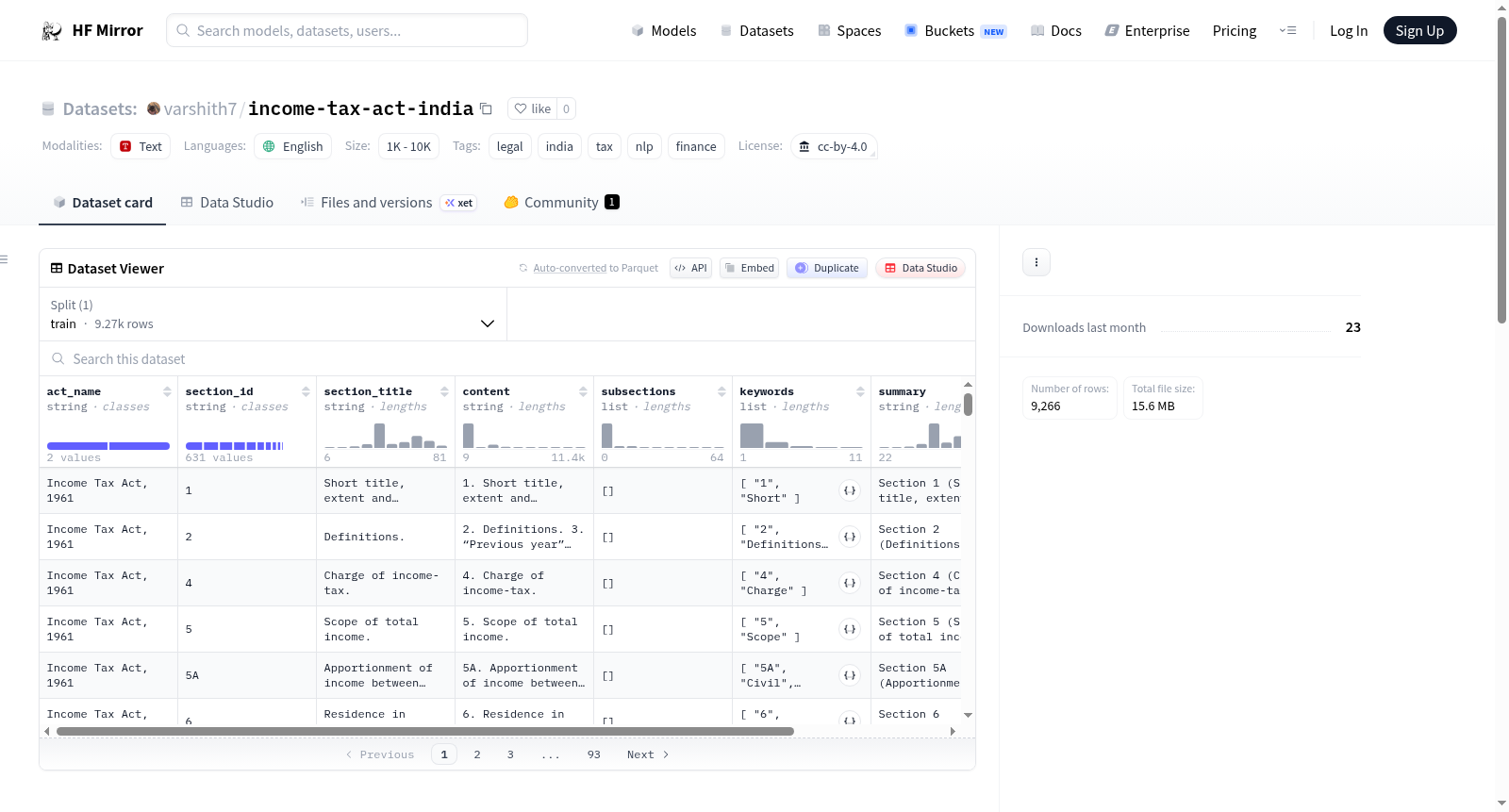Switch to the Dataset card tab
Image resolution: width=1509 pixels, height=812 pixels.
tap(102, 202)
